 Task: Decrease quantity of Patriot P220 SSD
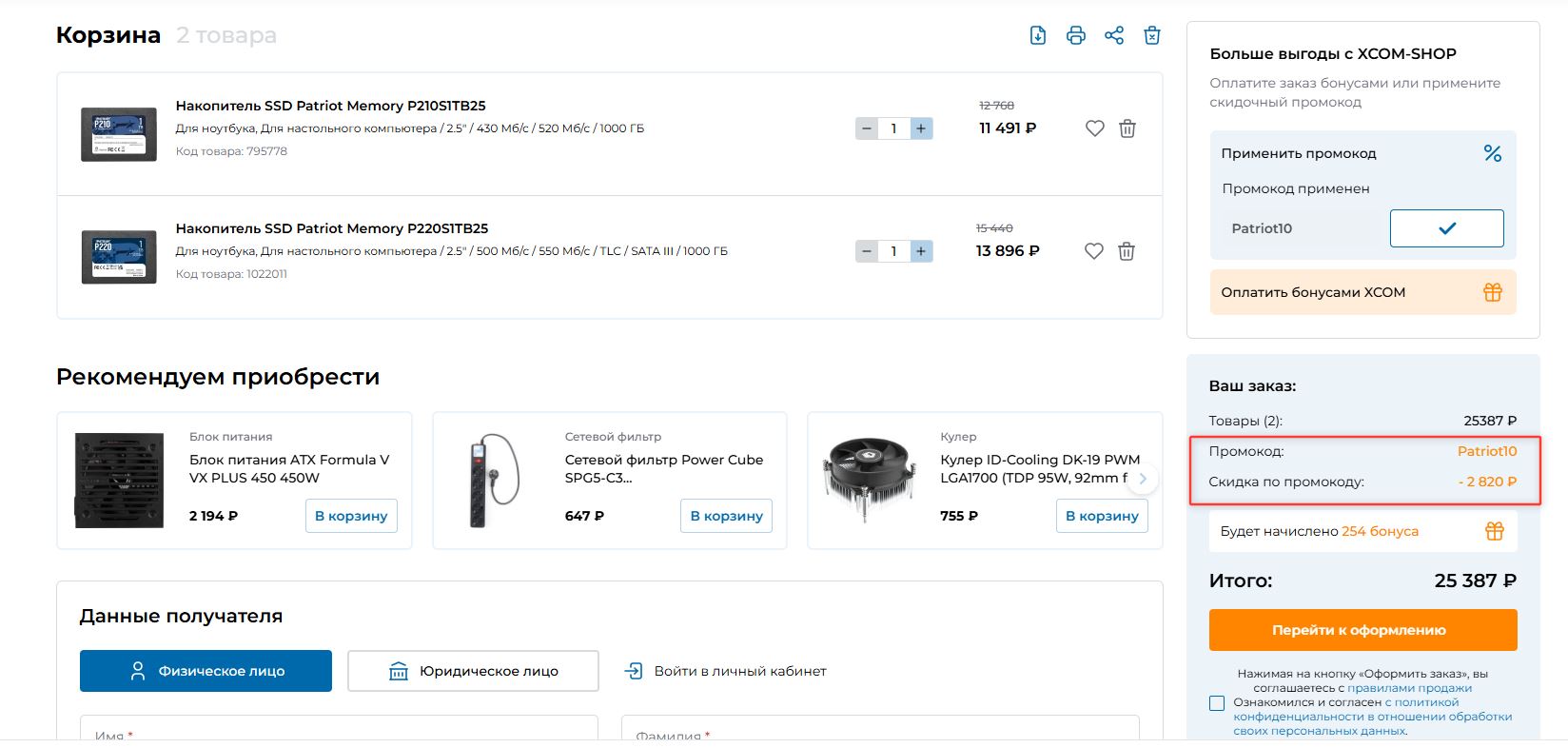866,251
